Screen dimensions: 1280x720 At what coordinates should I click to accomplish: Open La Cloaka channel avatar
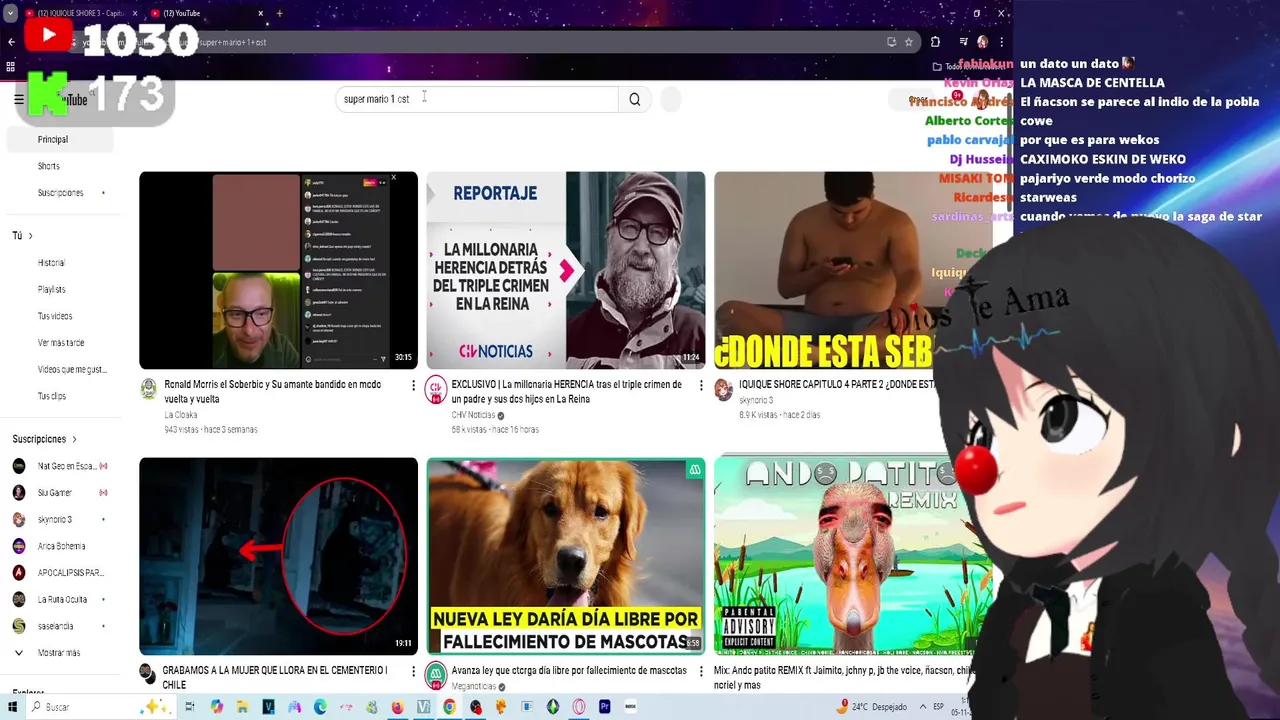click(148, 389)
